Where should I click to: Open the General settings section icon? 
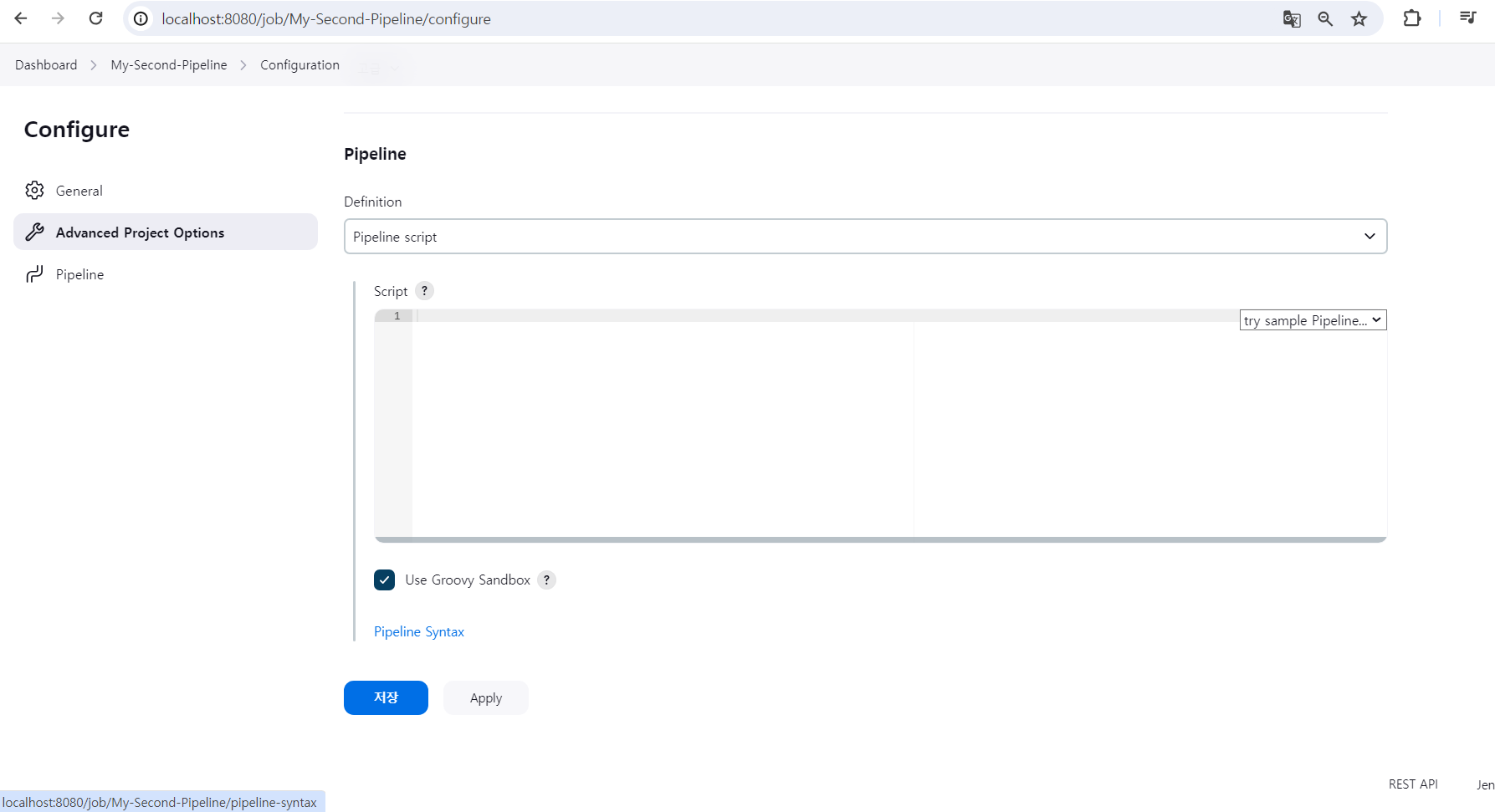(34, 190)
